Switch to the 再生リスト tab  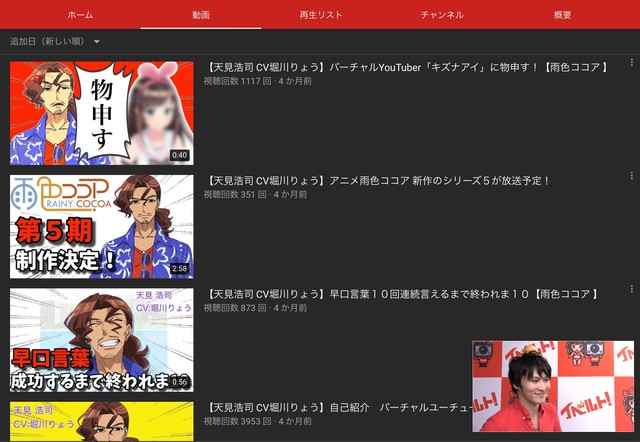(x=321, y=15)
